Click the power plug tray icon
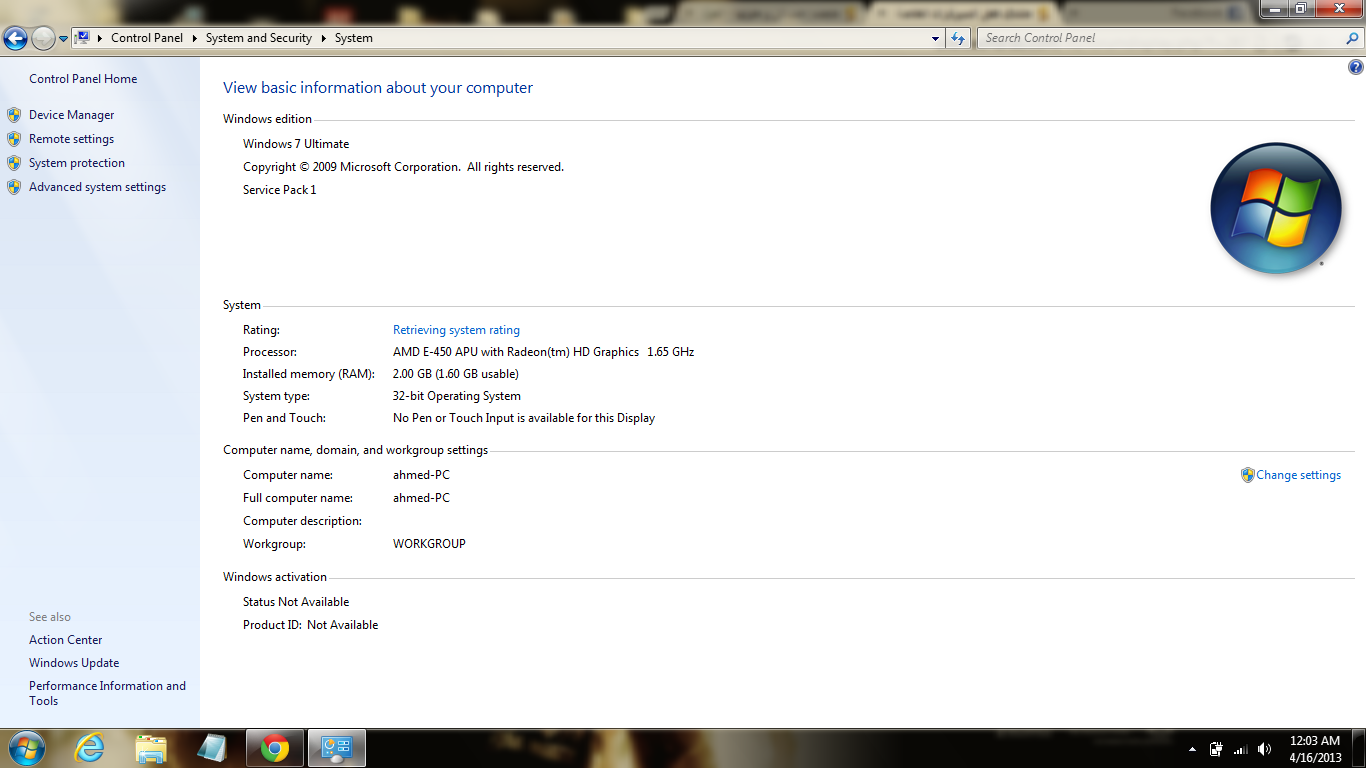This screenshot has height=768, width=1366. [1217, 748]
